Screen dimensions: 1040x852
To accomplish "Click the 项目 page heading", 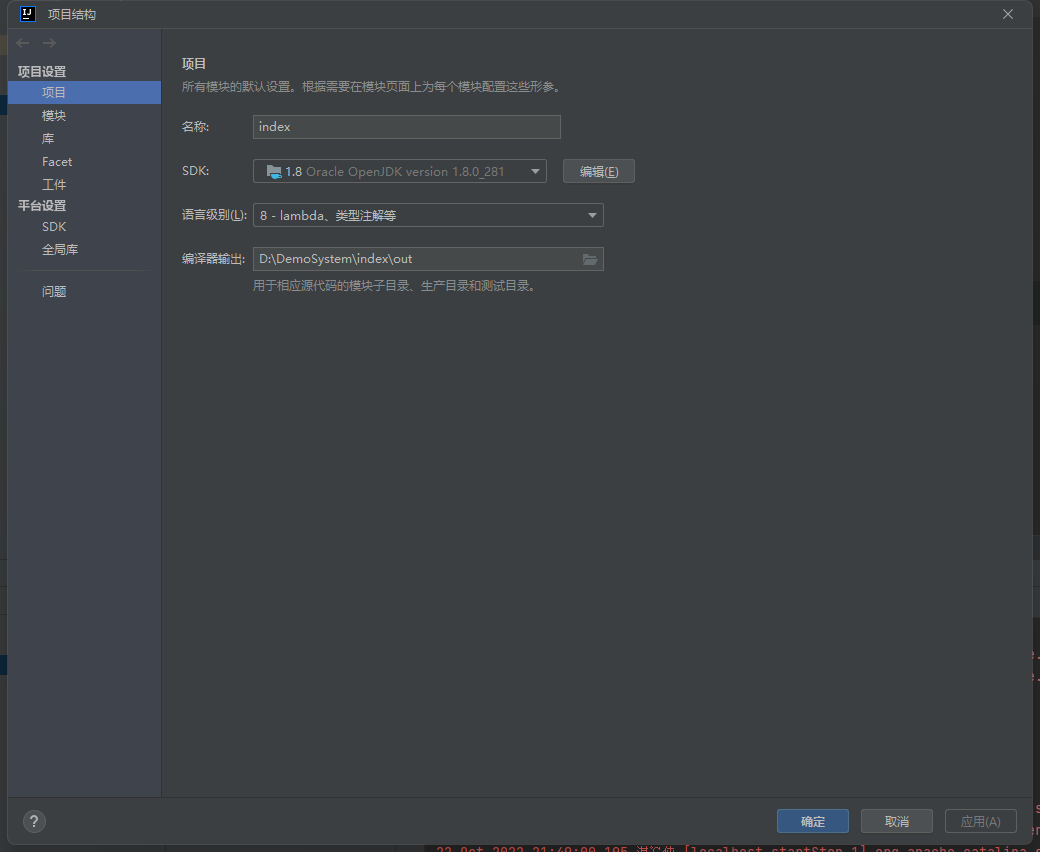I will 194,64.
